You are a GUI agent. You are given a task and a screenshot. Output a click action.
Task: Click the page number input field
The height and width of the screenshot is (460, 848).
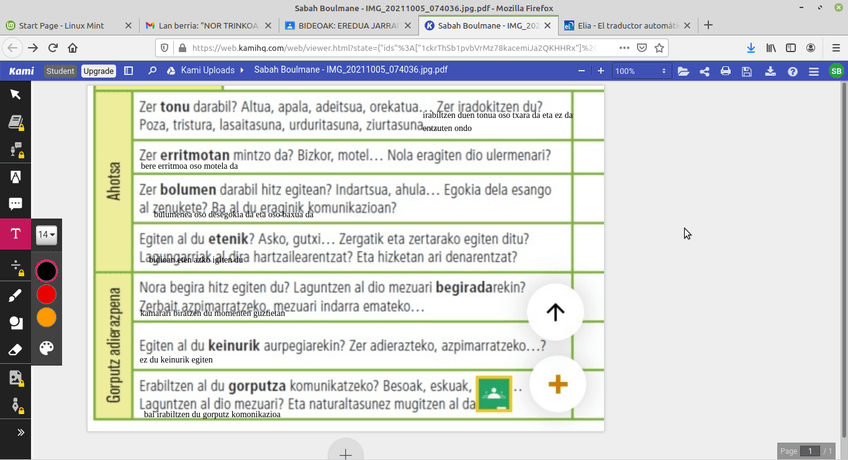(812, 451)
